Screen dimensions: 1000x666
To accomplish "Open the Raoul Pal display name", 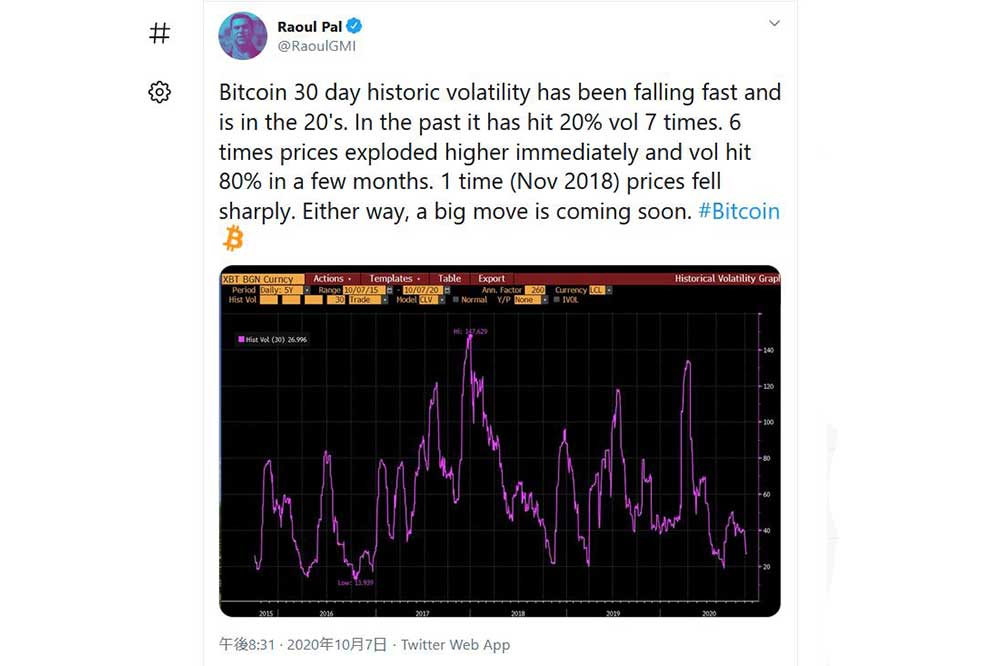I will coord(309,26).
